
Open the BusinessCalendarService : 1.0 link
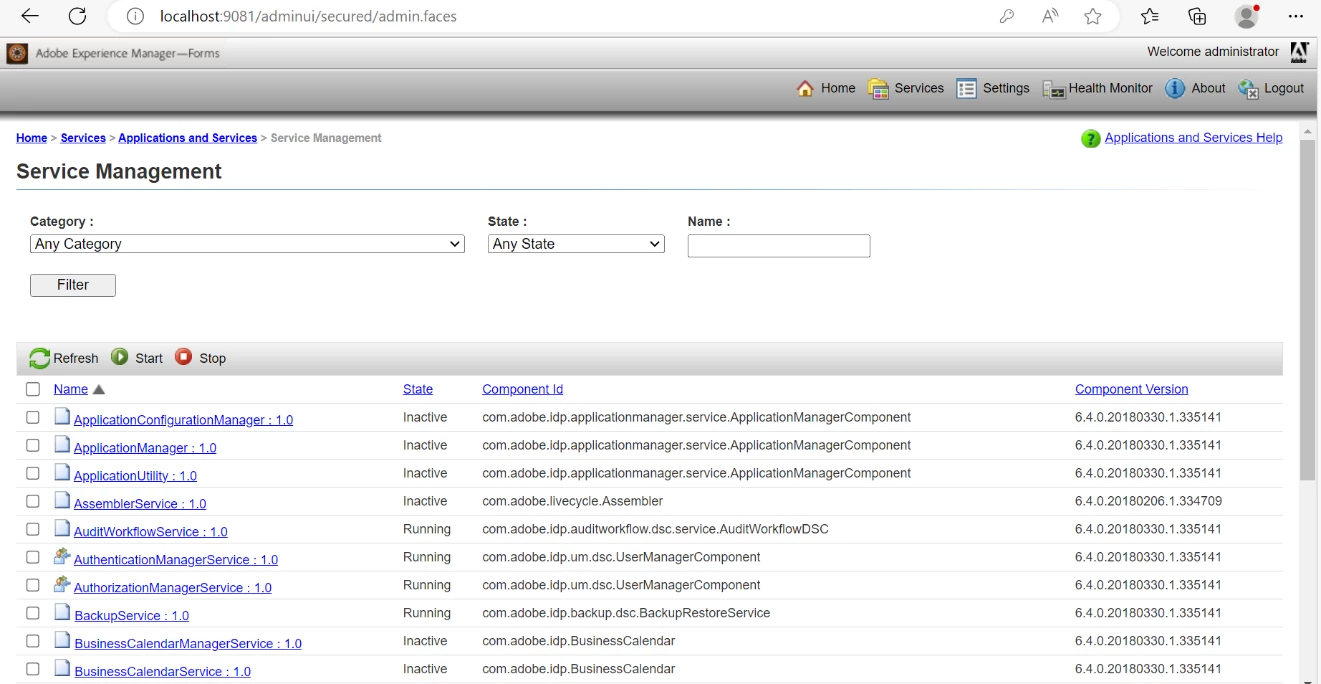[x=163, y=672]
